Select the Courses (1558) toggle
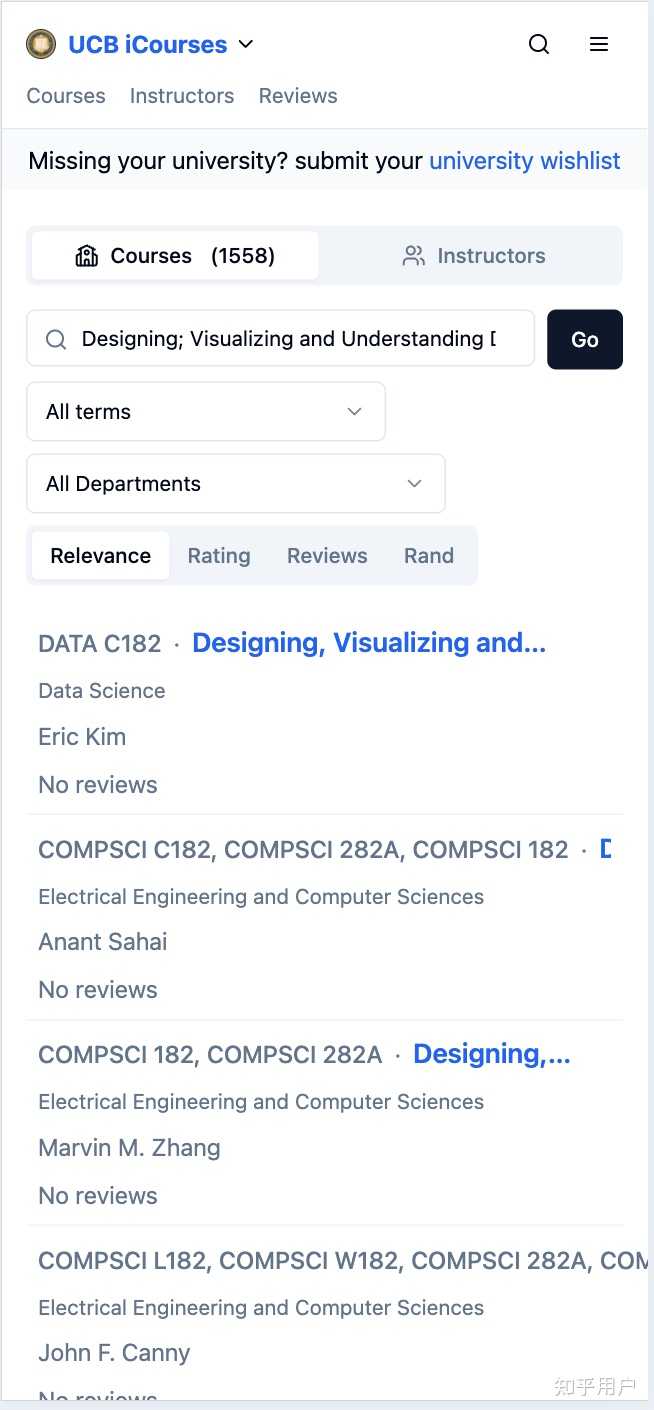Viewport: 654px width, 1410px height. (x=175, y=256)
